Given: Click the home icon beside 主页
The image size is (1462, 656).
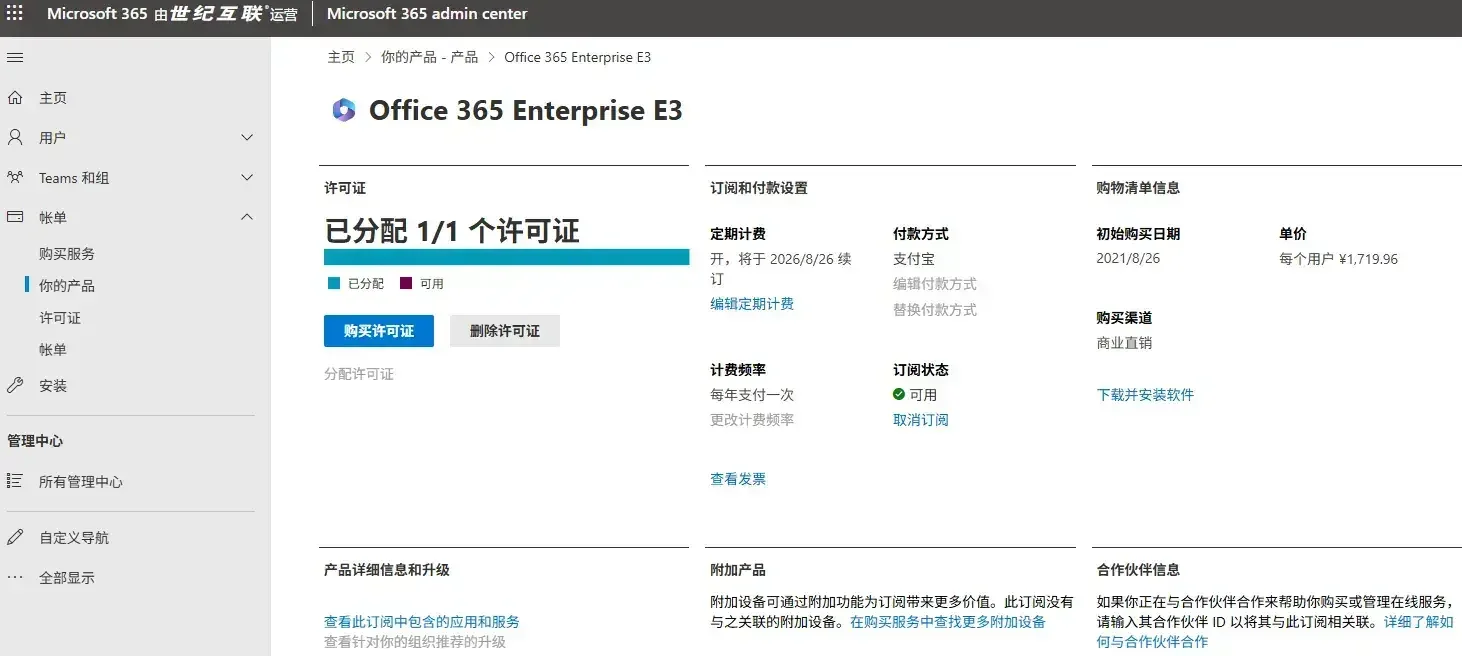Looking at the screenshot, I should pyautogui.click(x=15, y=98).
